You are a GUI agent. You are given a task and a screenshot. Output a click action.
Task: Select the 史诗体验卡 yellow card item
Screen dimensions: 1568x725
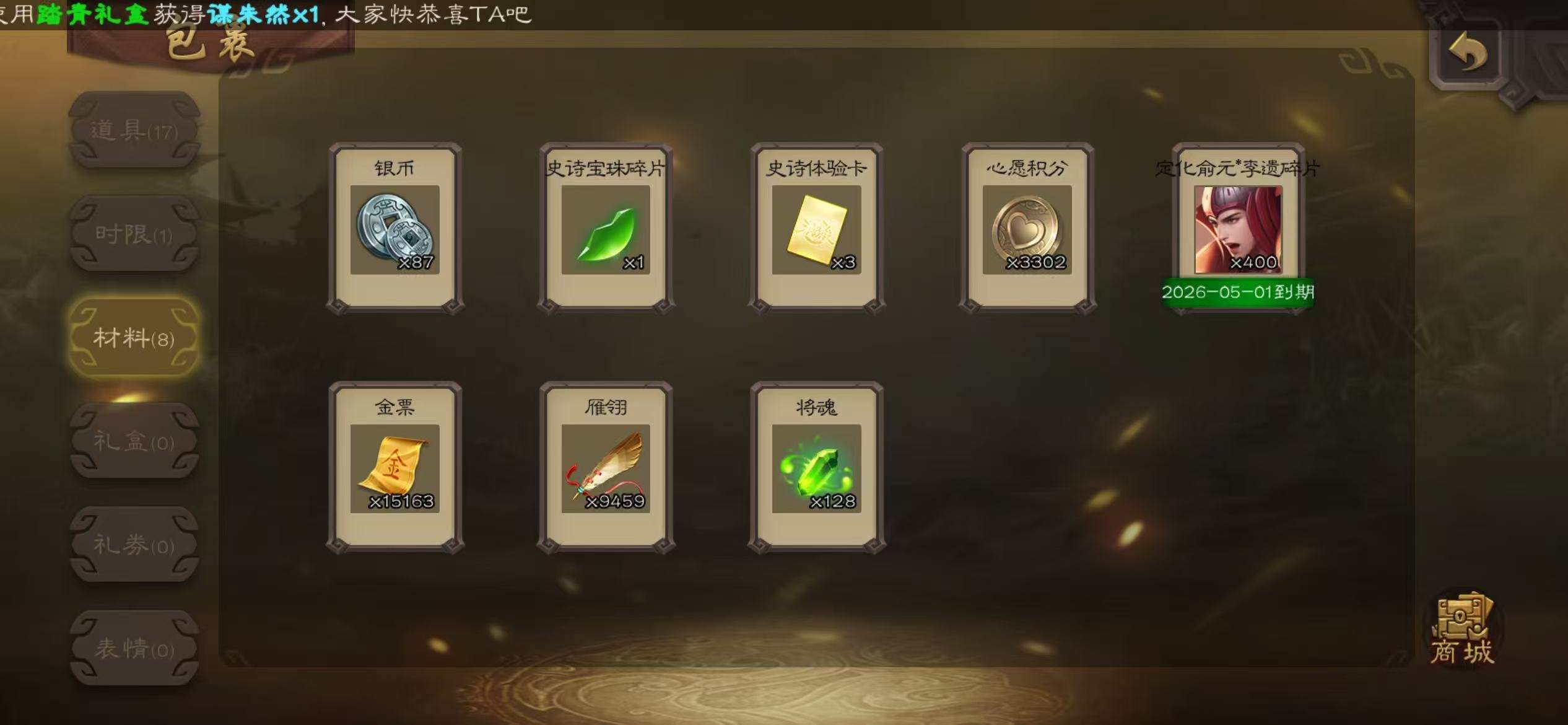point(816,228)
